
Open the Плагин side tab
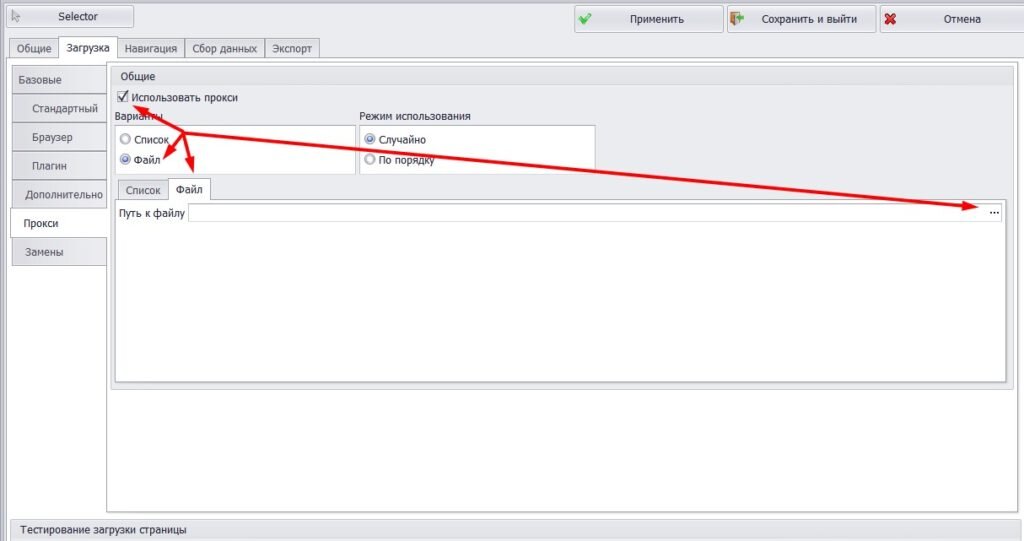click(59, 166)
